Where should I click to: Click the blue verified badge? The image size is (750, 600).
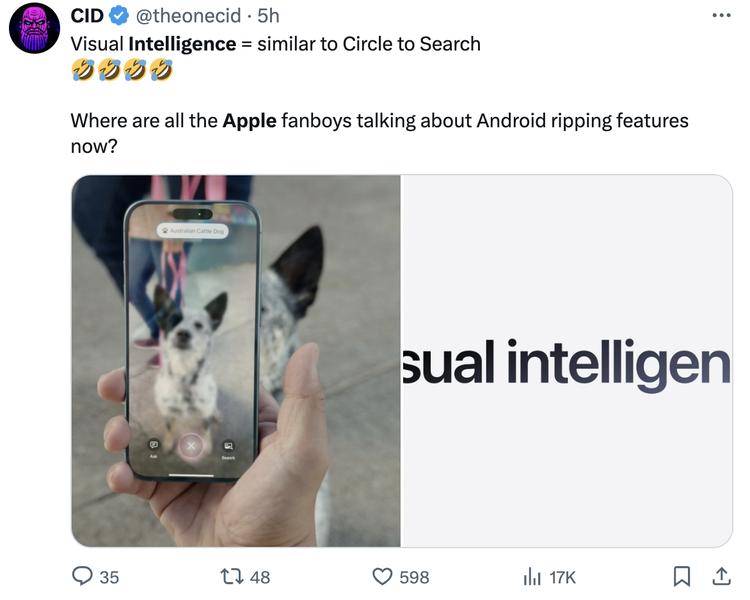tap(119, 17)
